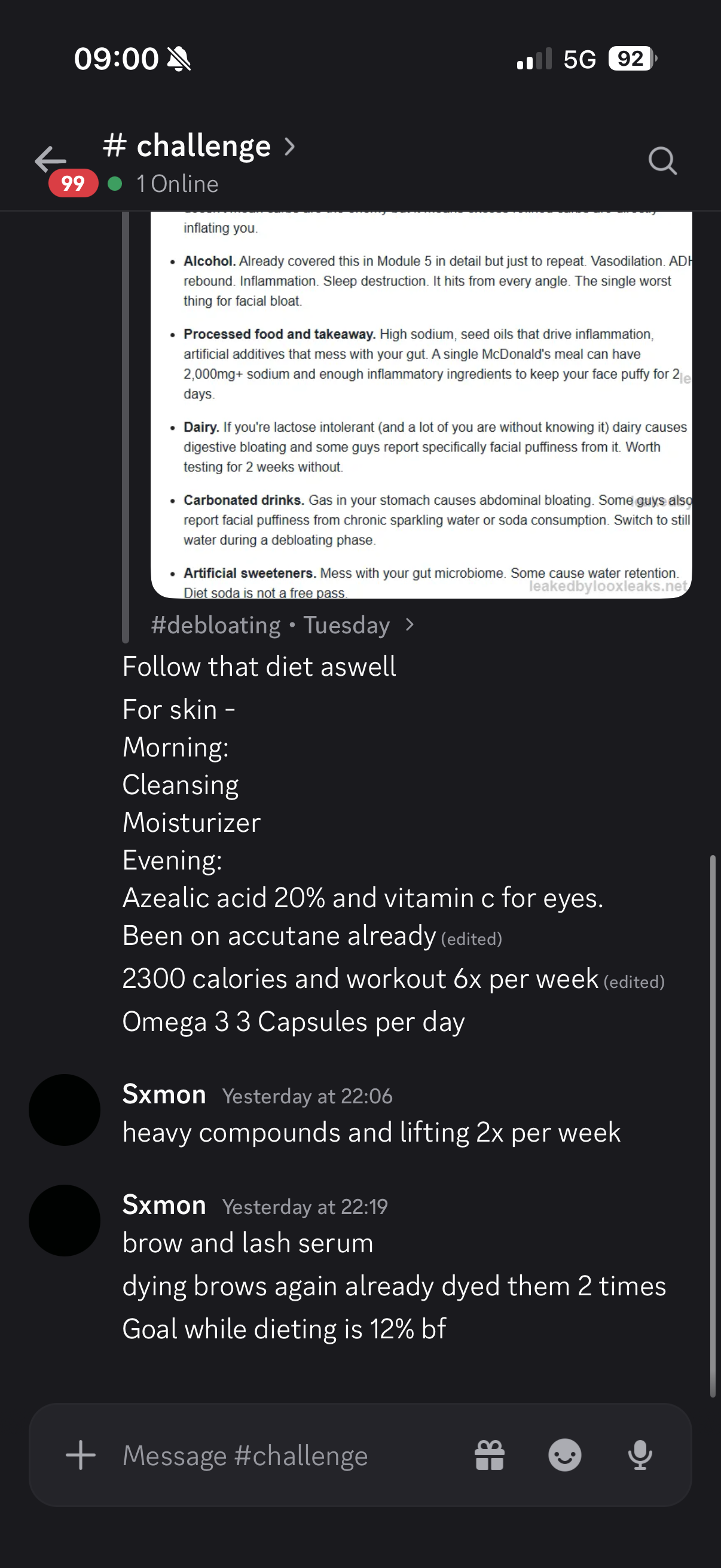Tap the microphone voice message icon
Viewport: 721px width, 1568px height.
click(640, 1456)
